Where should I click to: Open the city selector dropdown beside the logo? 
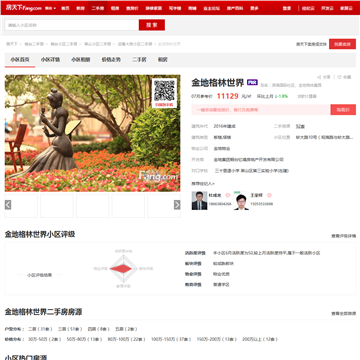[51, 8]
